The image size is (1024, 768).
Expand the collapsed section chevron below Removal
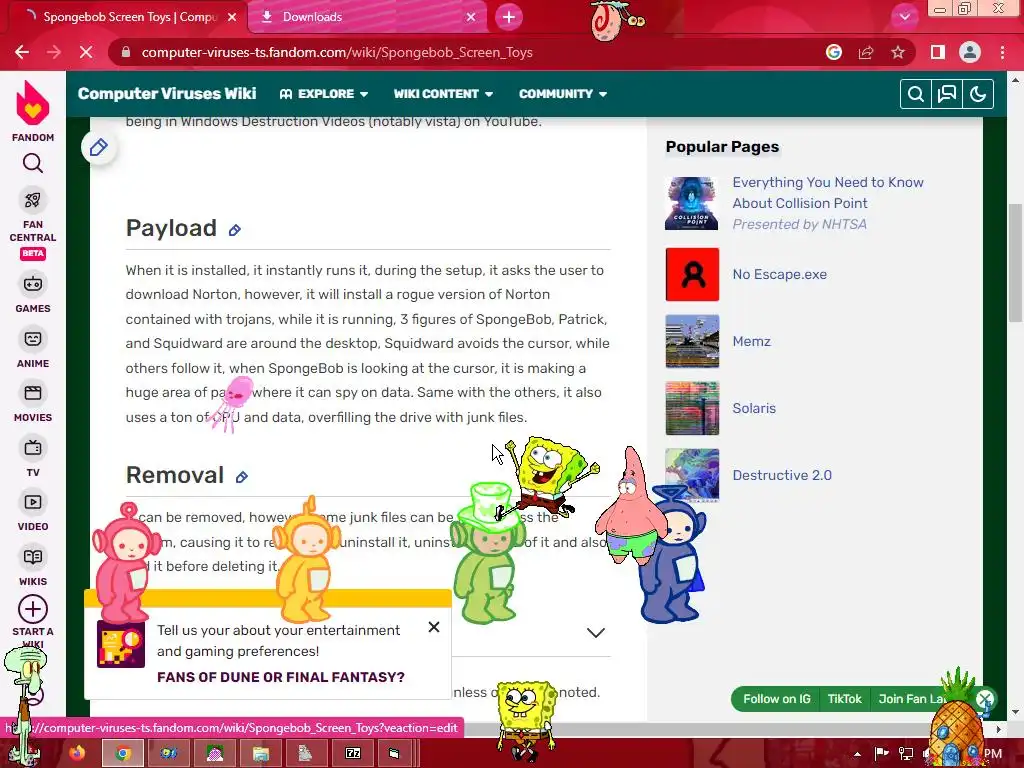coord(596,632)
